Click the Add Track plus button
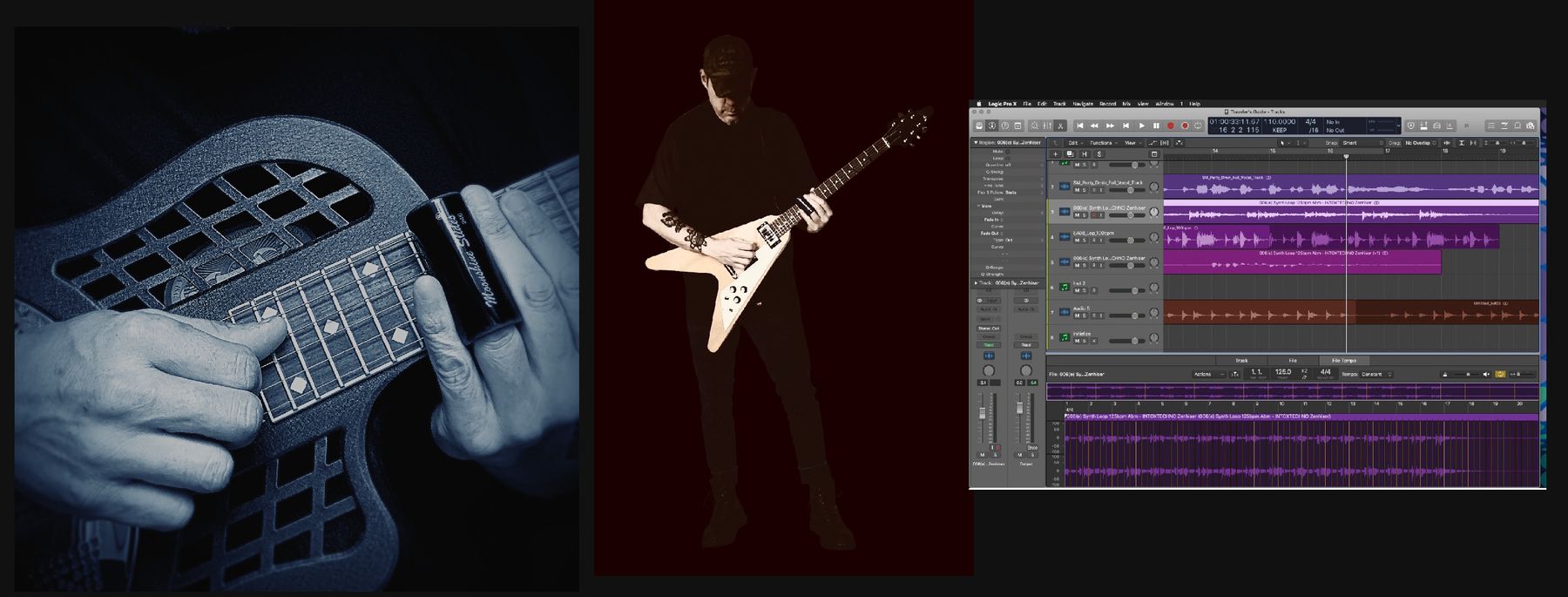The height and width of the screenshot is (597, 1568). point(1055,154)
